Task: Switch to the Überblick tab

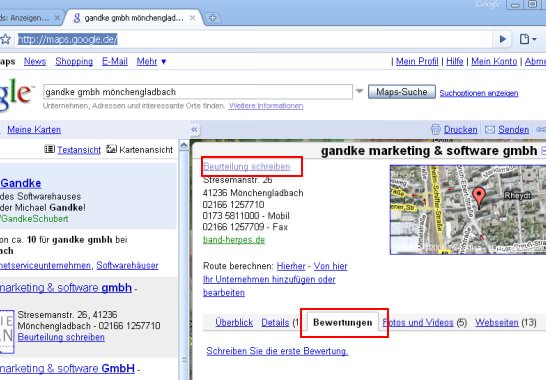Action: (234, 323)
